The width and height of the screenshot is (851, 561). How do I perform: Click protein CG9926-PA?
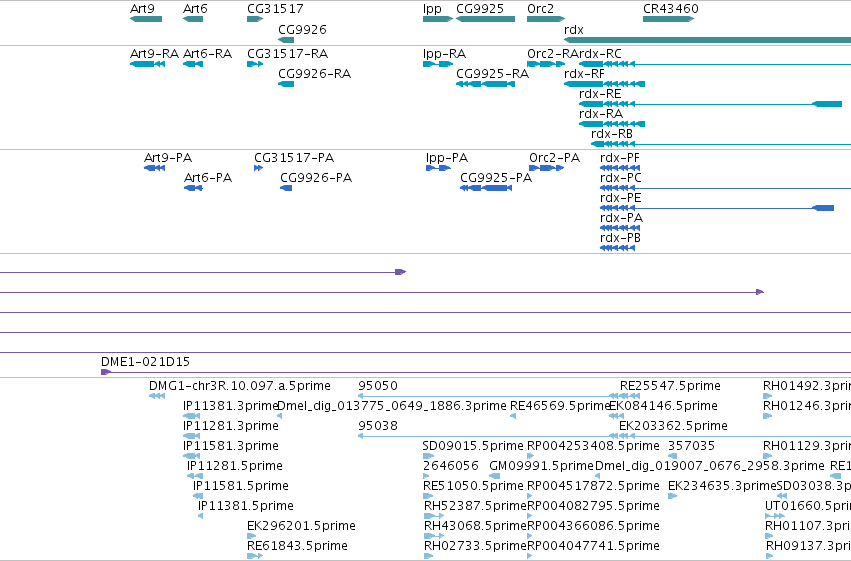tap(286, 188)
